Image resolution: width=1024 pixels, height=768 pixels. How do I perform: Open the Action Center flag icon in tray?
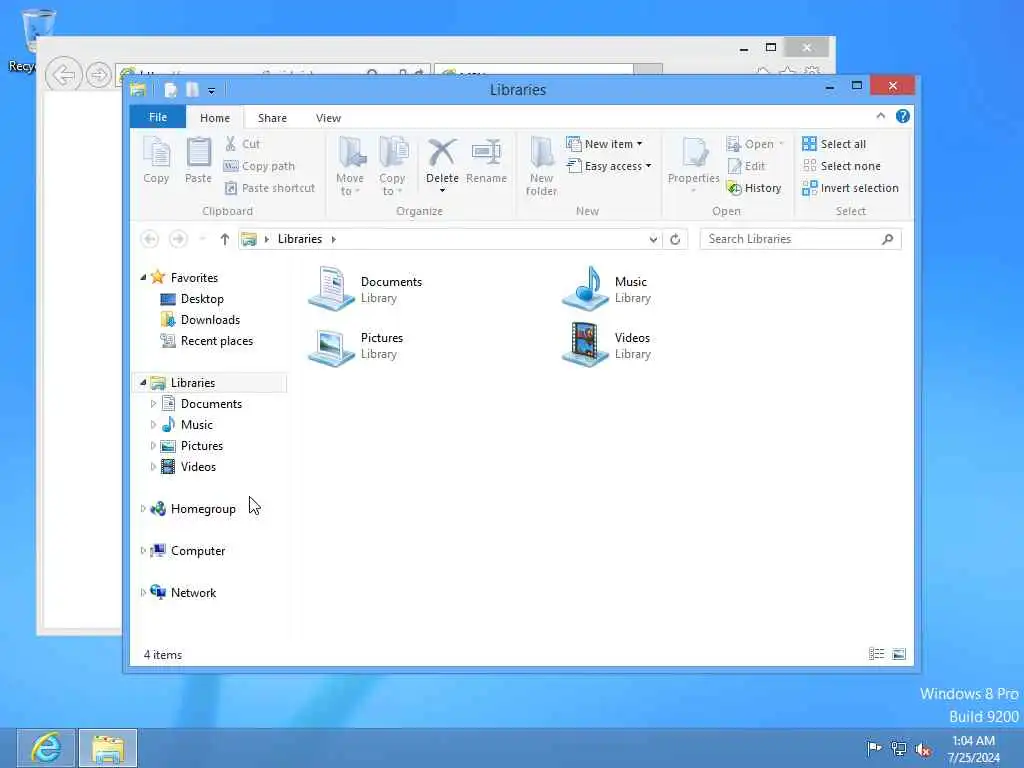(874, 748)
